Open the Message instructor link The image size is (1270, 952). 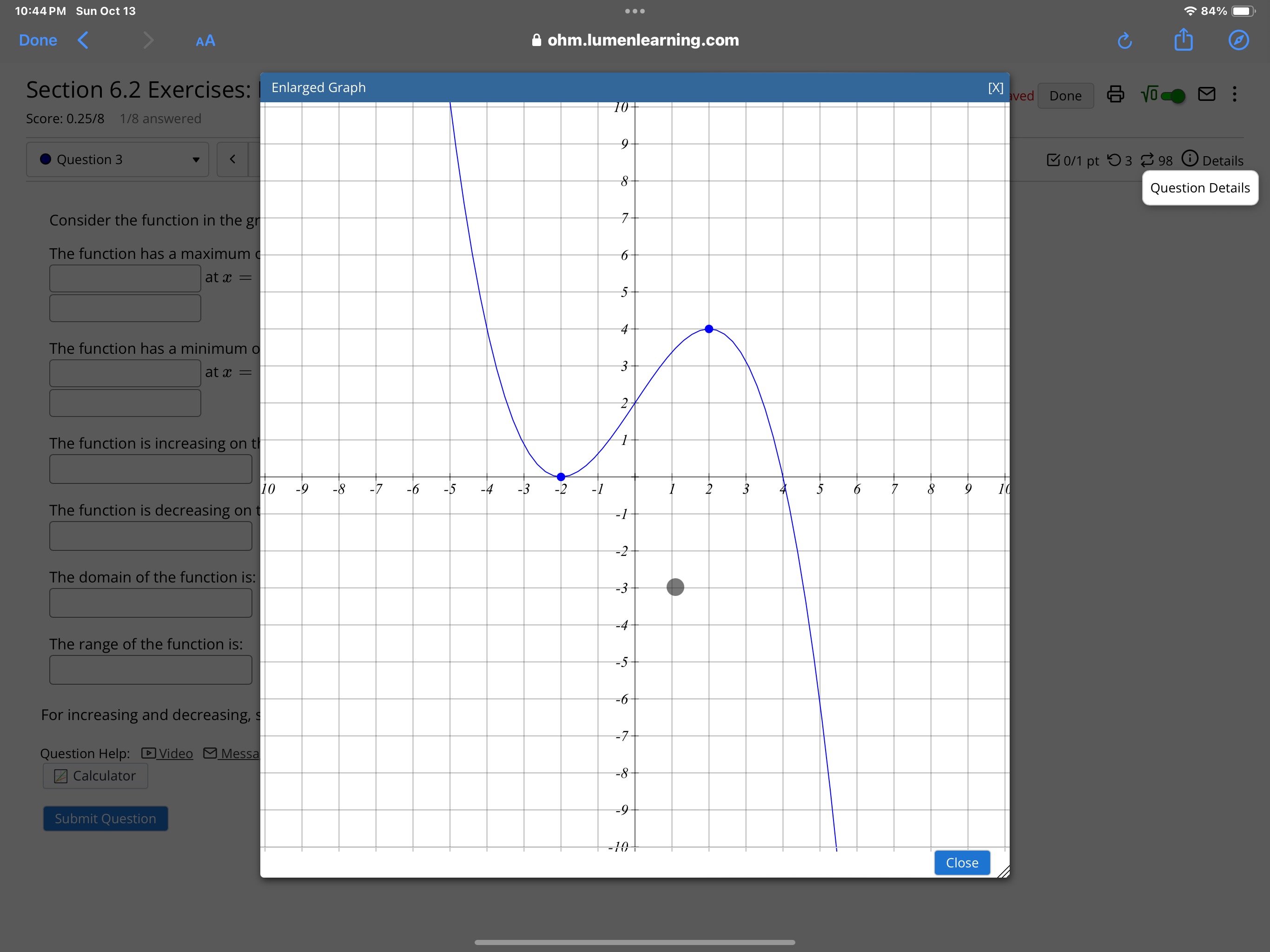[232, 754]
